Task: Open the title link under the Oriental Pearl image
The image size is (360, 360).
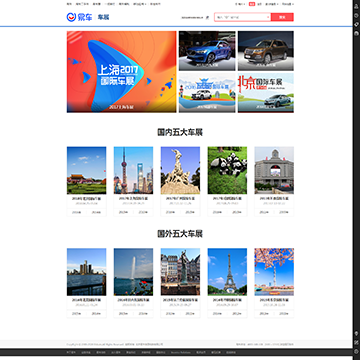Action: point(133,198)
